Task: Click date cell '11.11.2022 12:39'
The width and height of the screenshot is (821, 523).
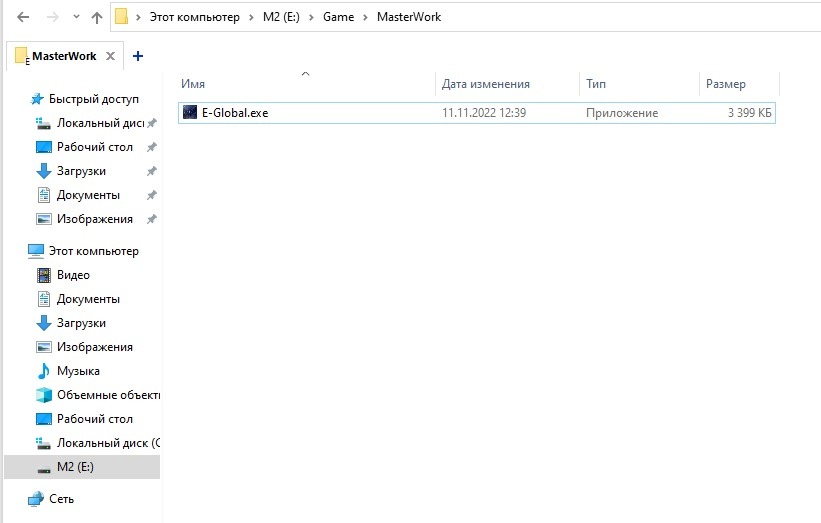Action: (484, 113)
